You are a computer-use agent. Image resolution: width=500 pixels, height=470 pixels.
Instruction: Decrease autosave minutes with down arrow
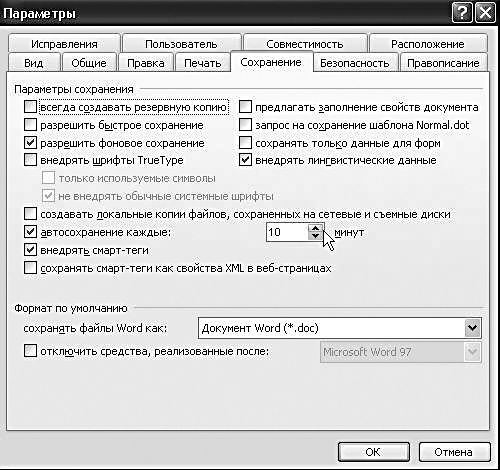(x=315, y=236)
